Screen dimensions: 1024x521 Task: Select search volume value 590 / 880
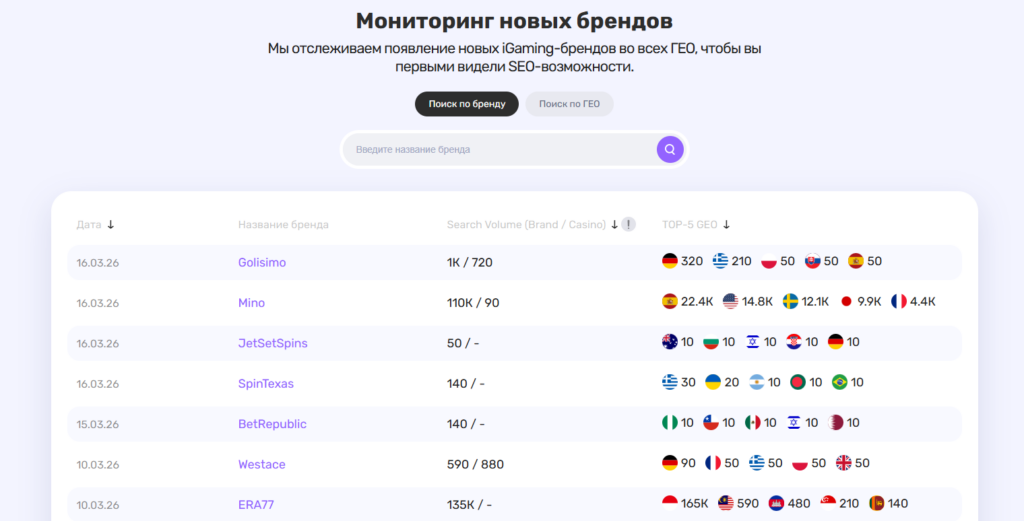(x=475, y=465)
